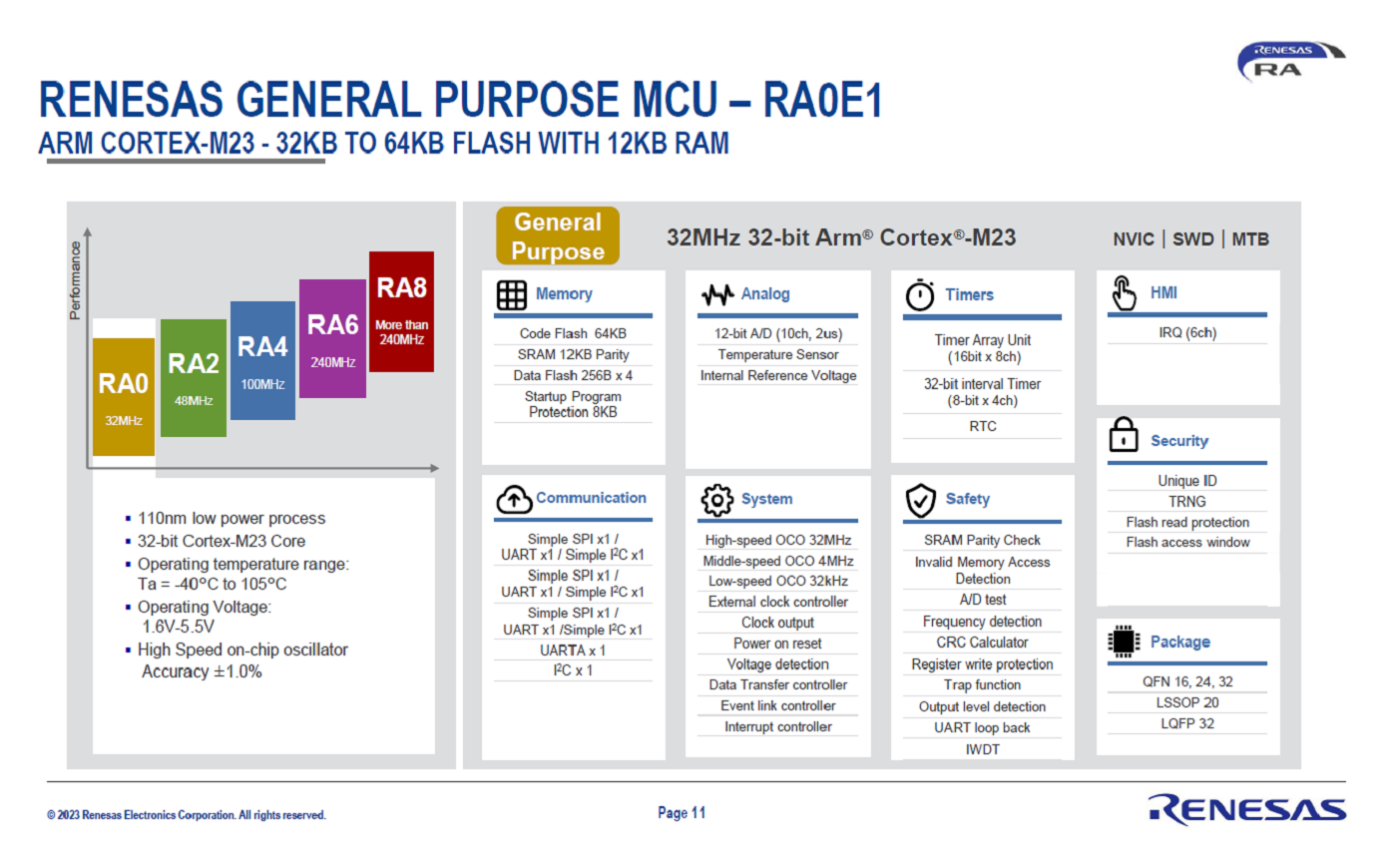Viewport: 1397px width, 868px height.
Task: Click the Timers stopwatch icon
Action: (x=920, y=295)
